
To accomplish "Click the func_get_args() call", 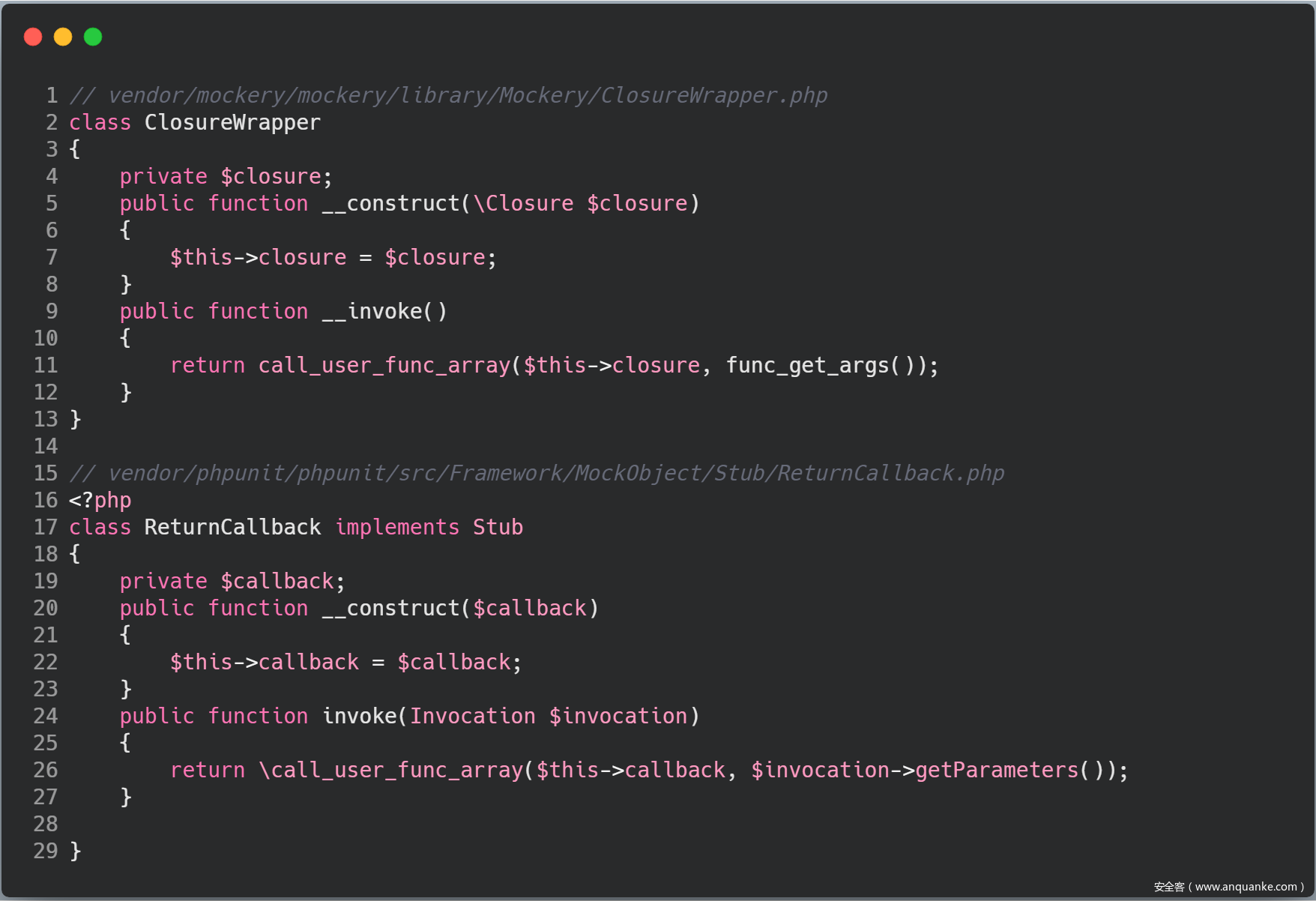I will 819,366.
